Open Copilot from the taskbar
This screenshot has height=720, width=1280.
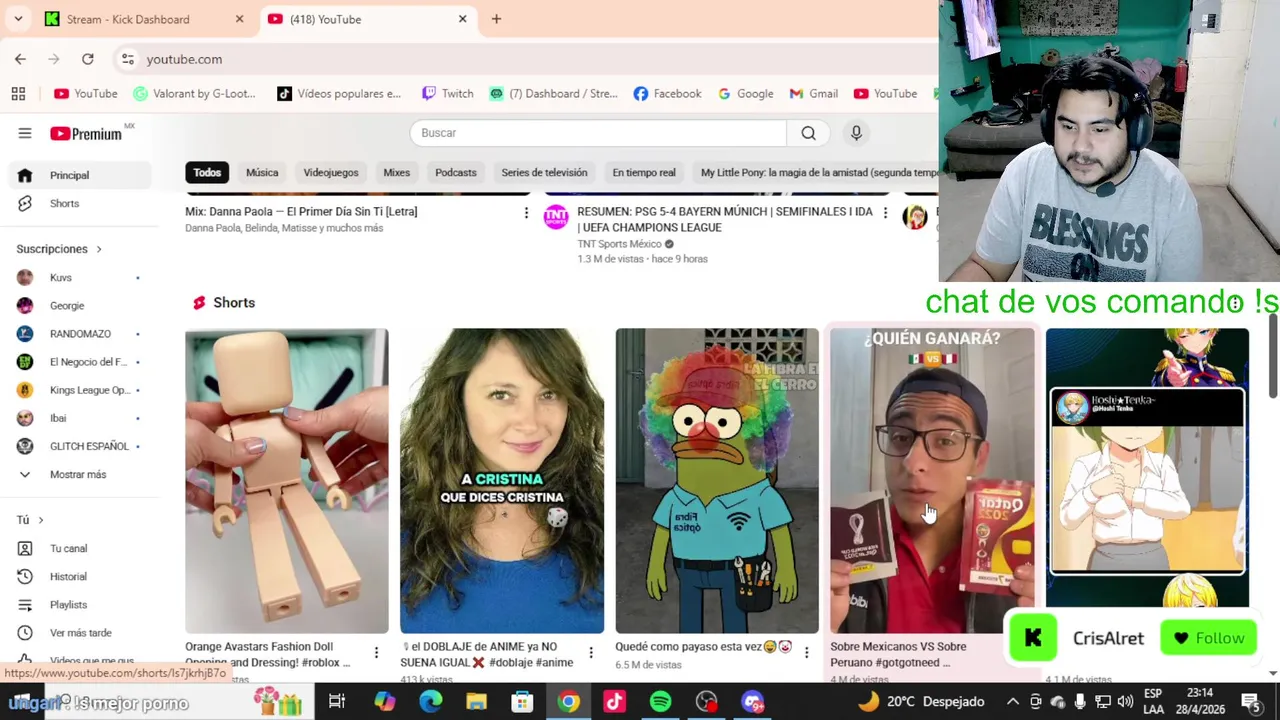384,702
